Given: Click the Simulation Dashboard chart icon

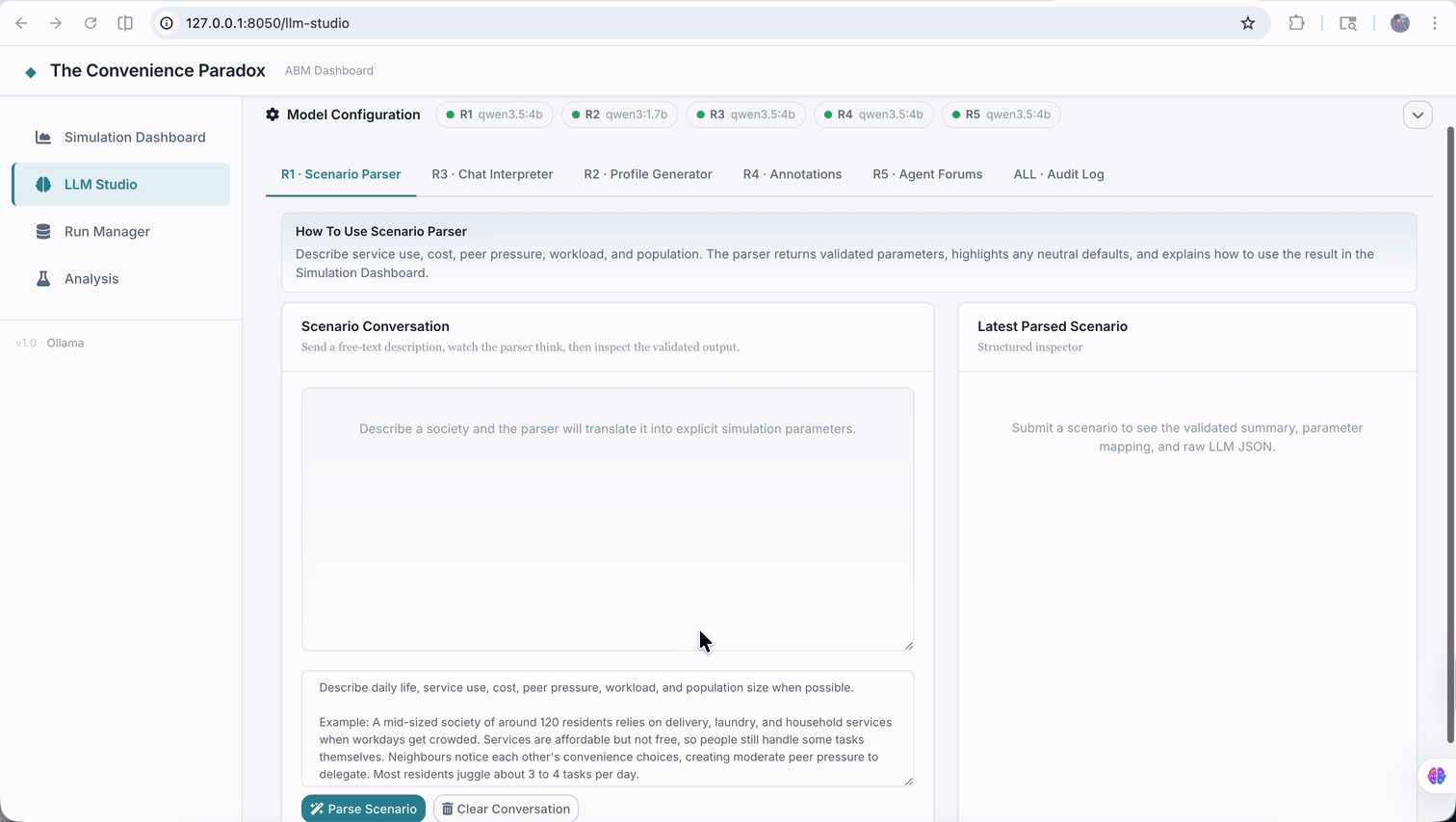Looking at the screenshot, I should [43, 137].
